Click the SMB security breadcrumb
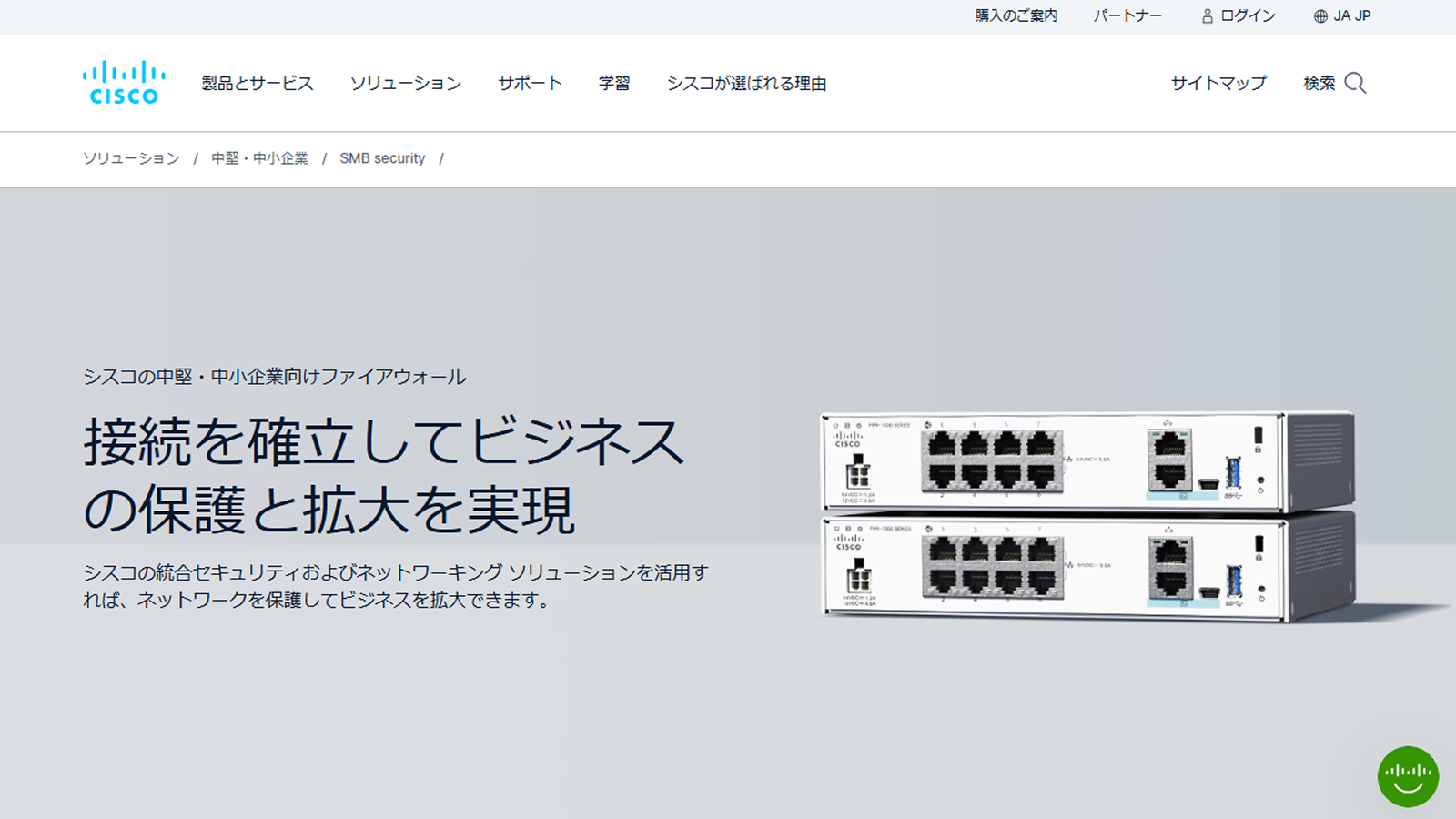The width and height of the screenshot is (1456, 819). 382,158
